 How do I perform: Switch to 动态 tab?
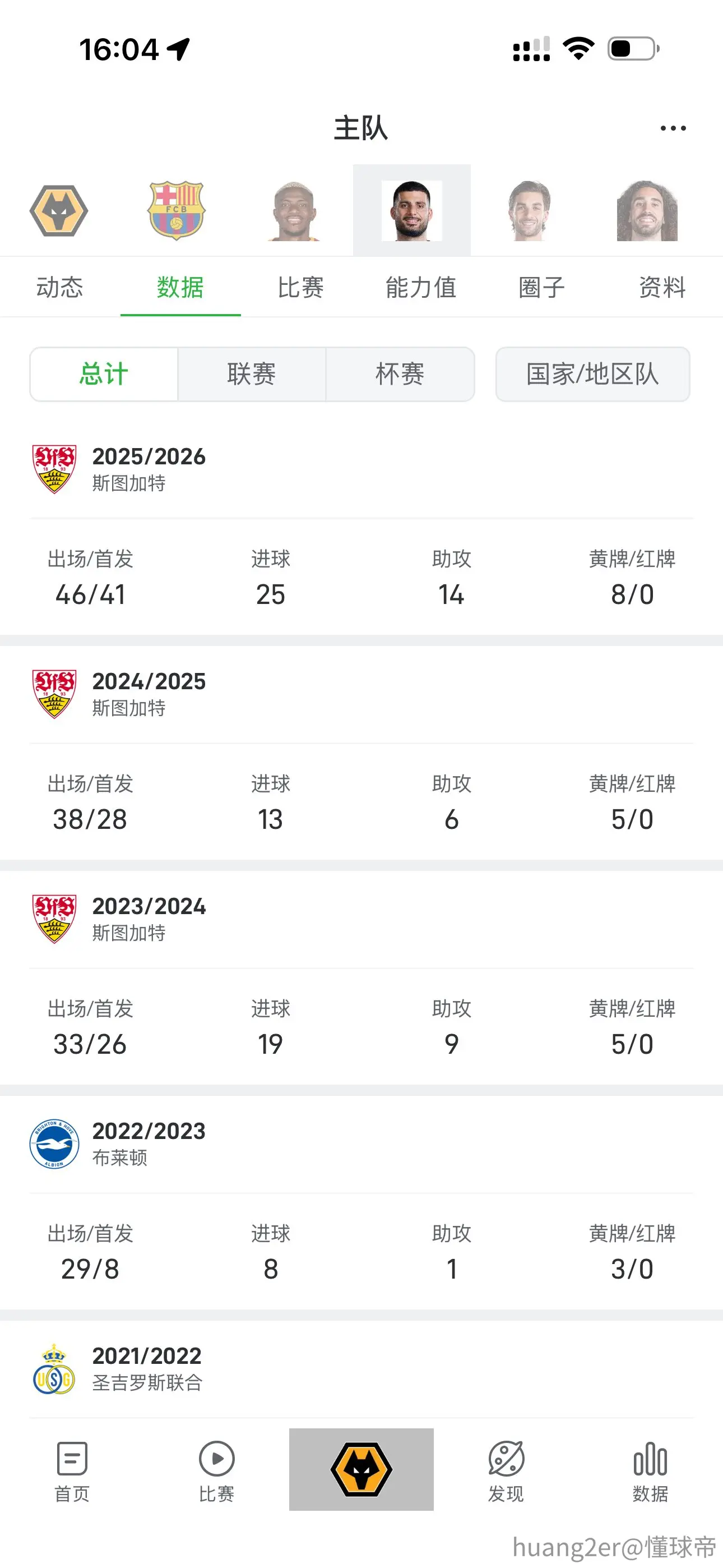click(x=59, y=287)
